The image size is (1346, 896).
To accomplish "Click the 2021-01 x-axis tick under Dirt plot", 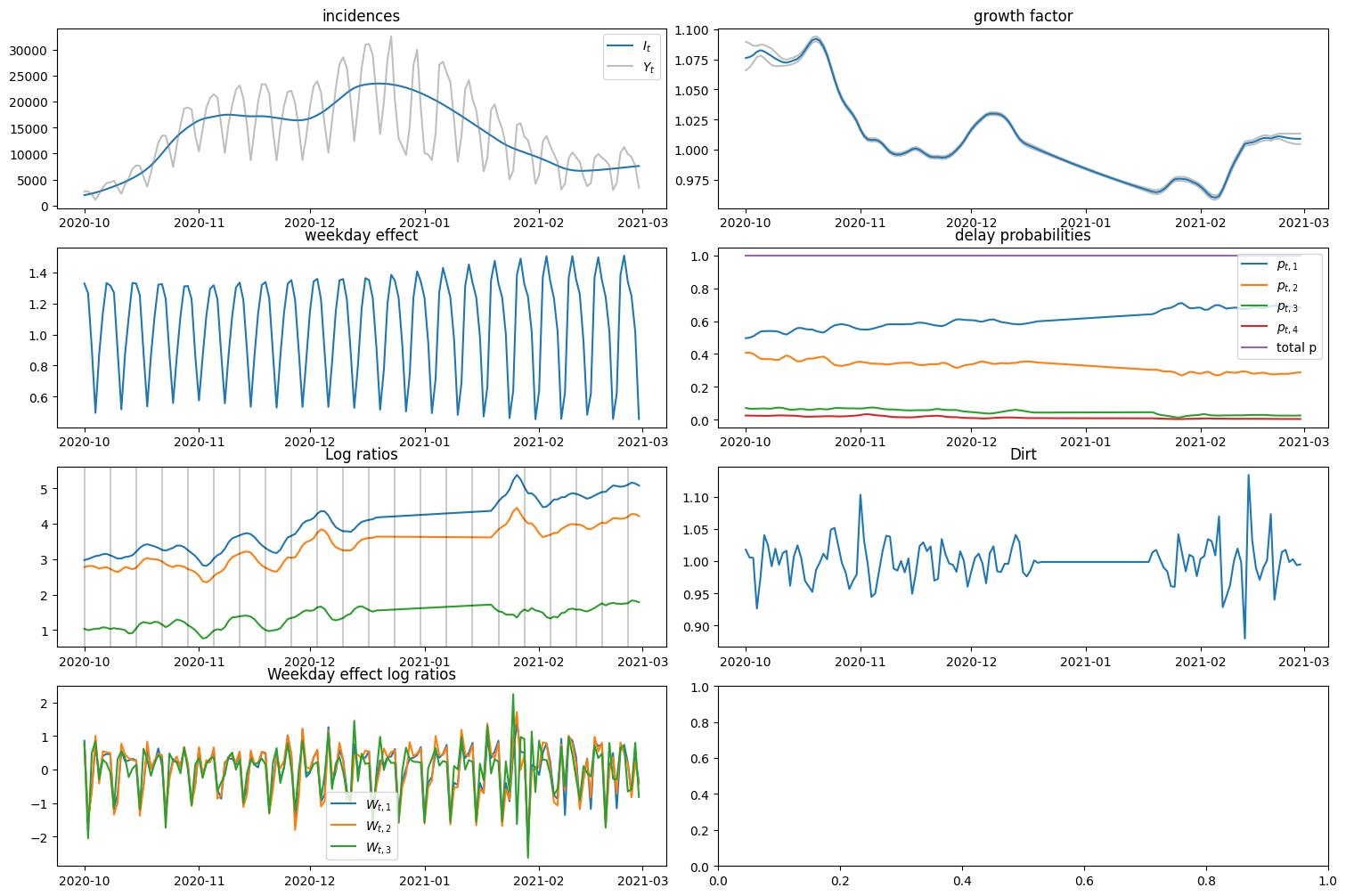I will coord(1086,662).
